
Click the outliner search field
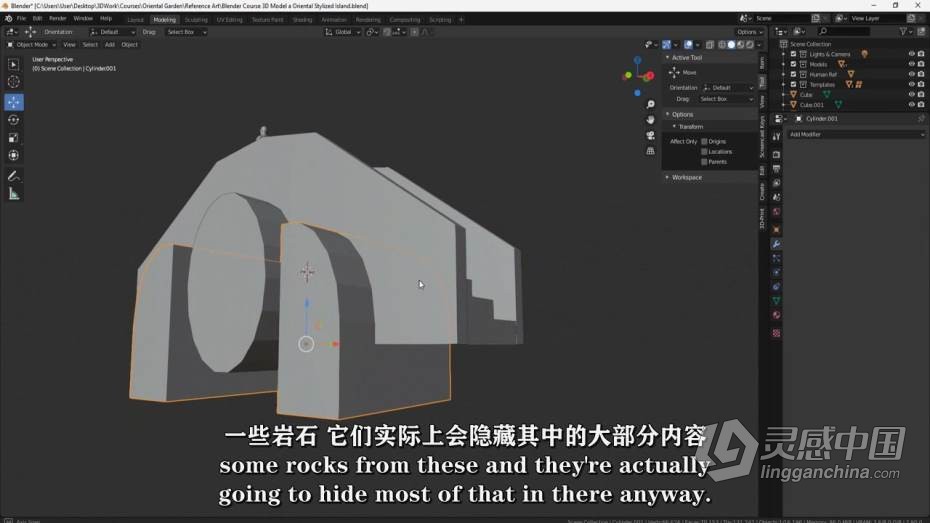pos(843,31)
